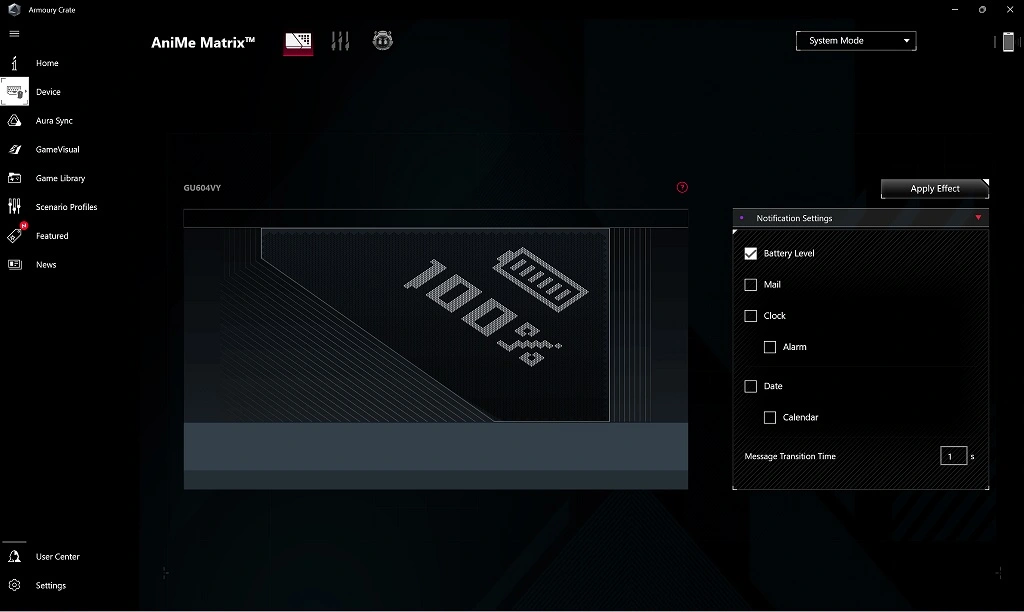Switch to the sliders settings tab icon
1024x612 pixels.
pyautogui.click(x=340, y=40)
